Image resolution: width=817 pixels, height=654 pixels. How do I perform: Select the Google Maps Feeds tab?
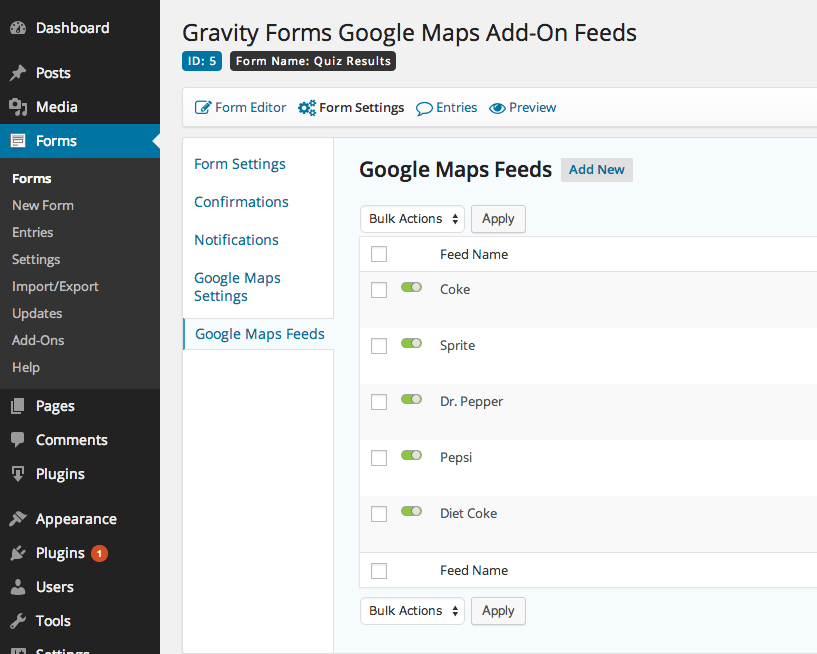(x=259, y=334)
